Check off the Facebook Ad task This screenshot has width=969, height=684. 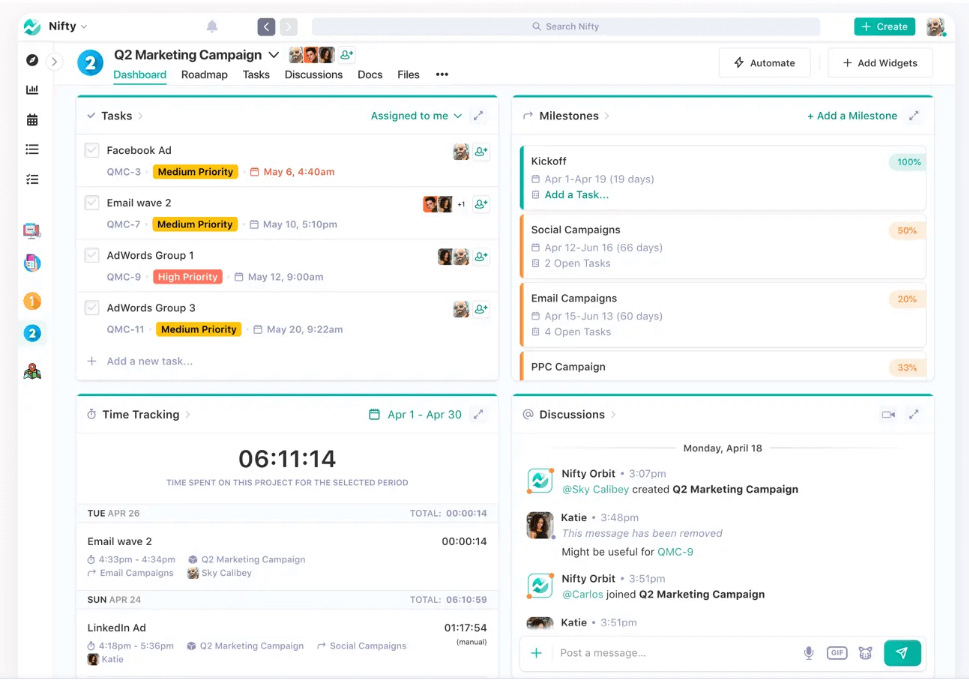tap(92, 150)
